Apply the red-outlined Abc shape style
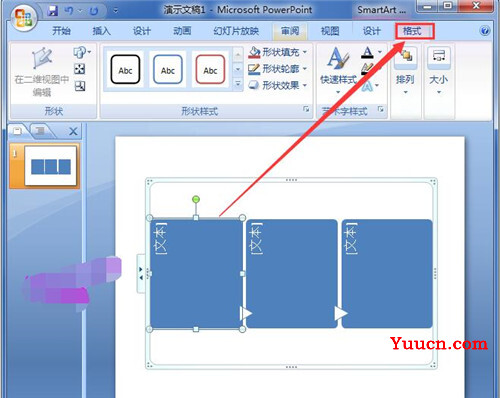Viewport: 500px width, 398px height. pyautogui.click(x=210, y=69)
